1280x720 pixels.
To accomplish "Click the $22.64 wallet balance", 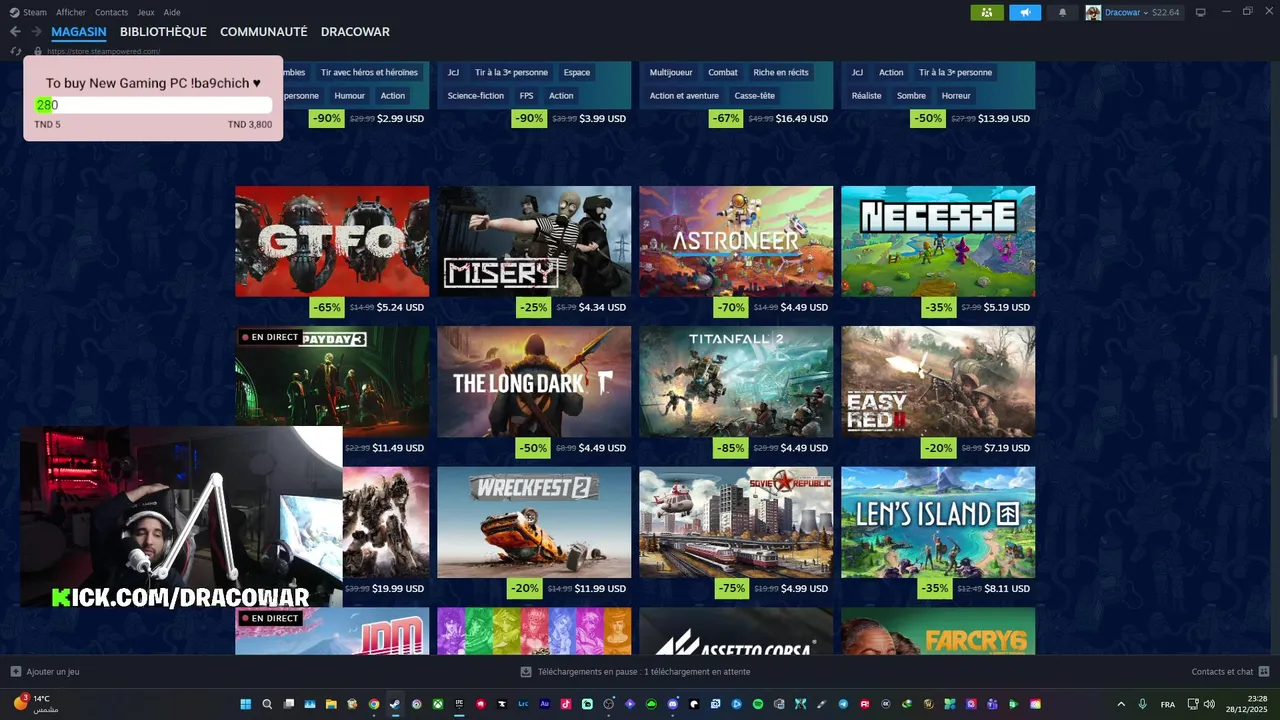I will 1166,13.
